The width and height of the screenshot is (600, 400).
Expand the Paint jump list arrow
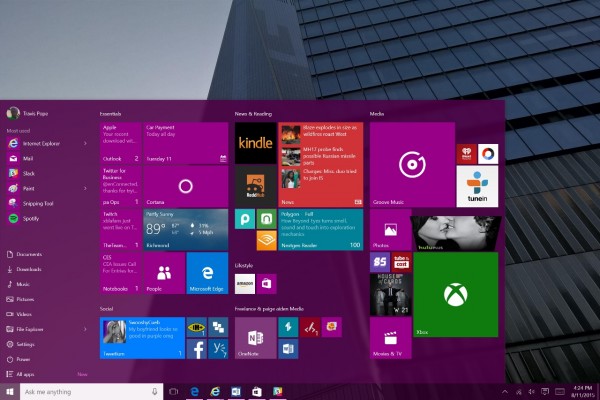[x=85, y=188]
